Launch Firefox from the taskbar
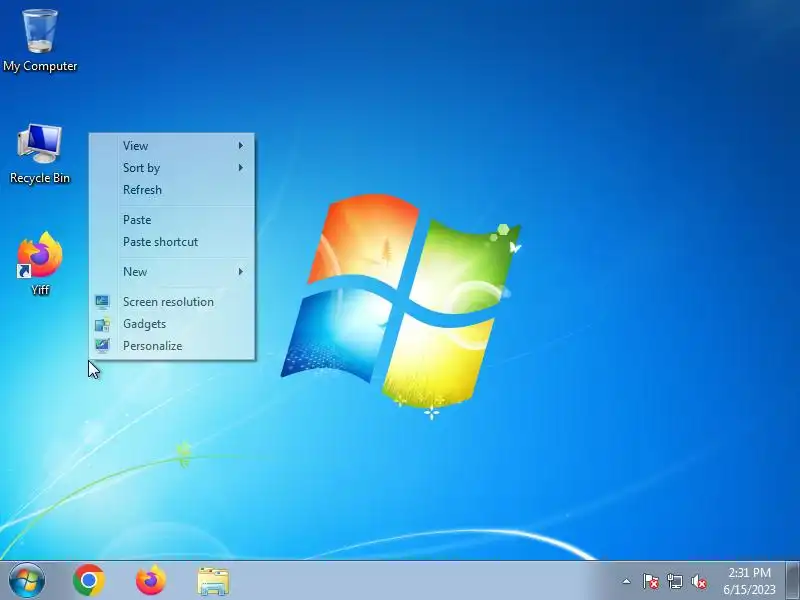 (x=151, y=581)
